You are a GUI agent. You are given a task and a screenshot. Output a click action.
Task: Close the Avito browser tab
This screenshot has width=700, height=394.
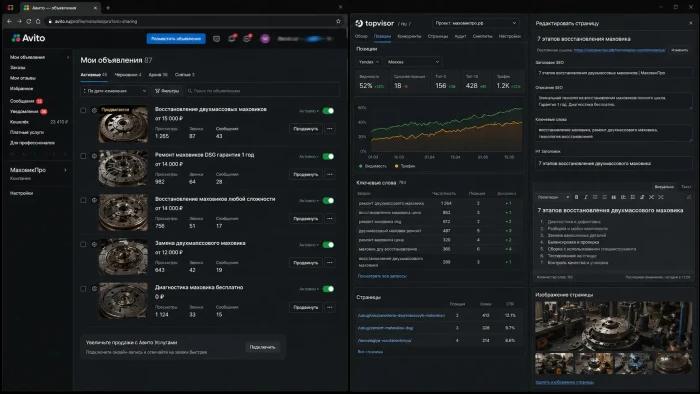pyautogui.click(x=95, y=8)
